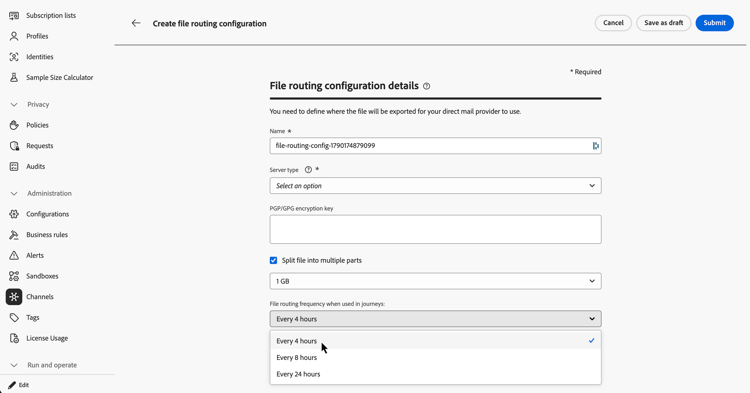The width and height of the screenshot is (750, 393).
Task: Open Sandboxes link in sidebar
Action: [42, 276]
